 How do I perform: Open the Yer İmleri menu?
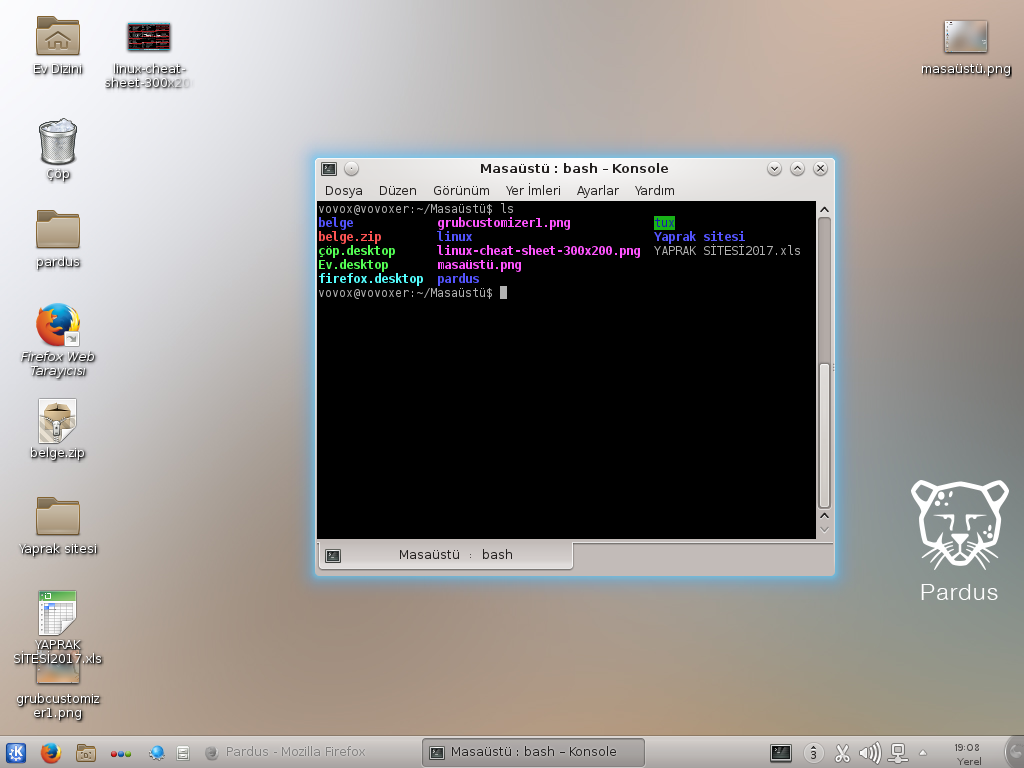(x=533, y=190)
